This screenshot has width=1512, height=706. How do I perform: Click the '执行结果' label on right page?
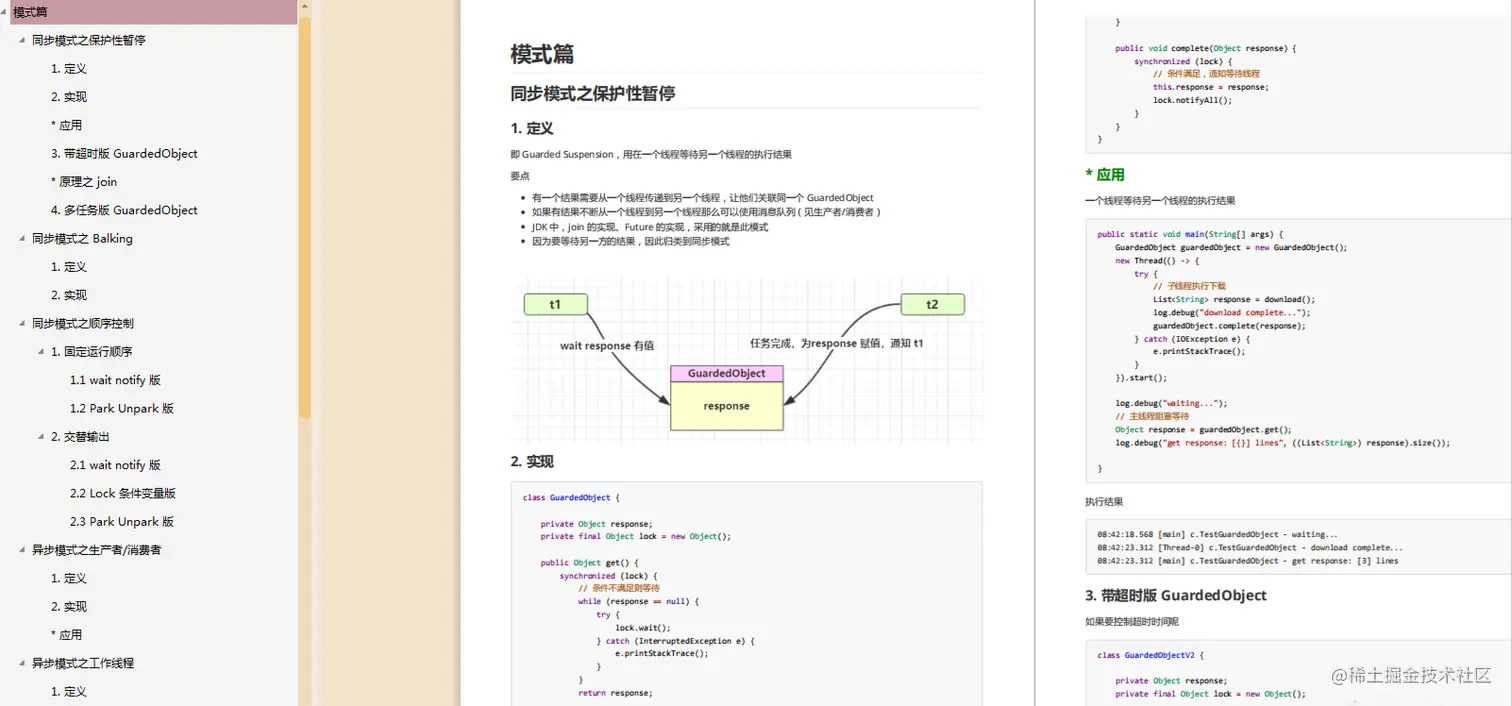[x=1104, y=501]
